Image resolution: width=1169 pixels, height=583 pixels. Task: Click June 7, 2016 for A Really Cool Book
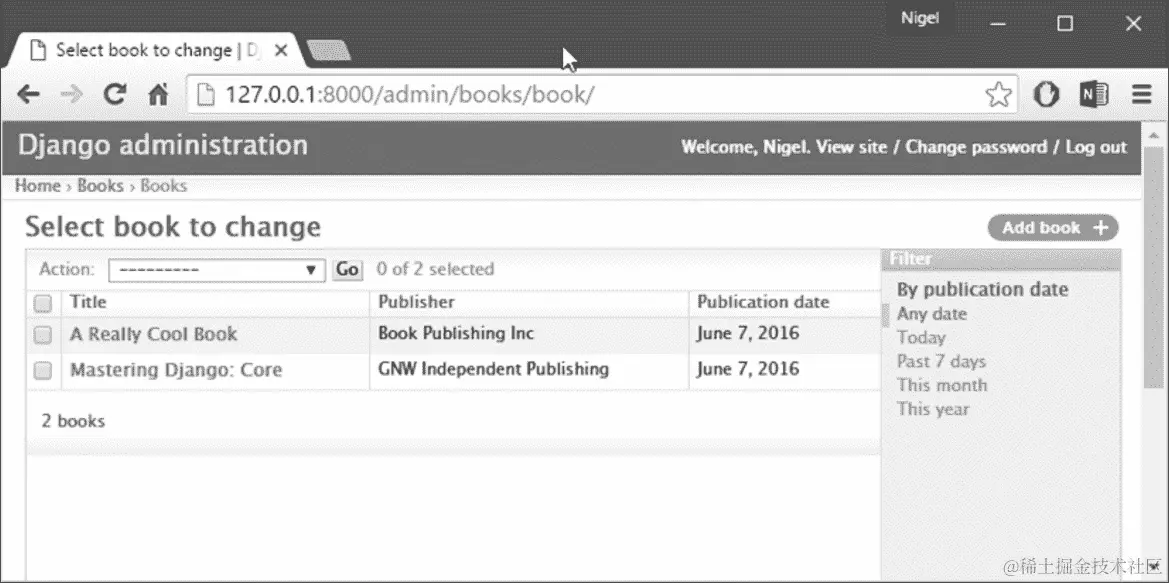click(x=748, y=333)
